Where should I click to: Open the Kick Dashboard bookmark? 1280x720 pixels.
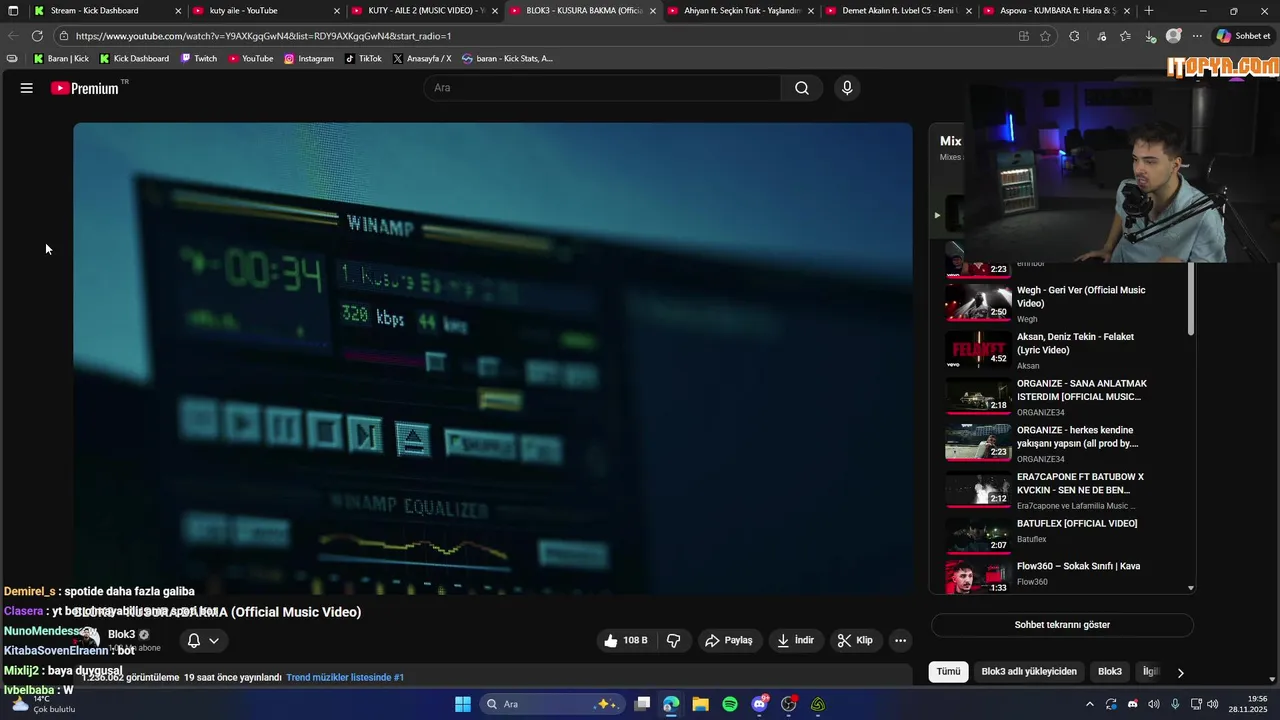(134, 59)
